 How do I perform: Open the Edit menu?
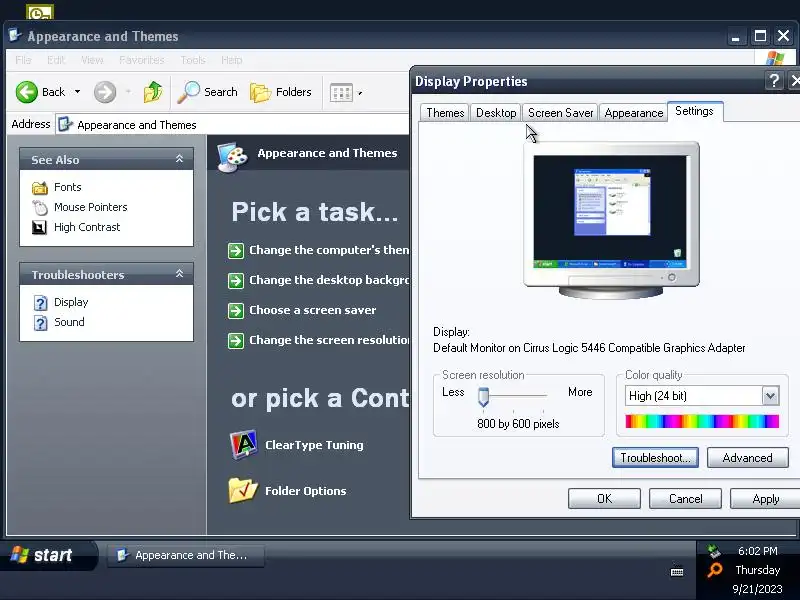click(56, 60)
